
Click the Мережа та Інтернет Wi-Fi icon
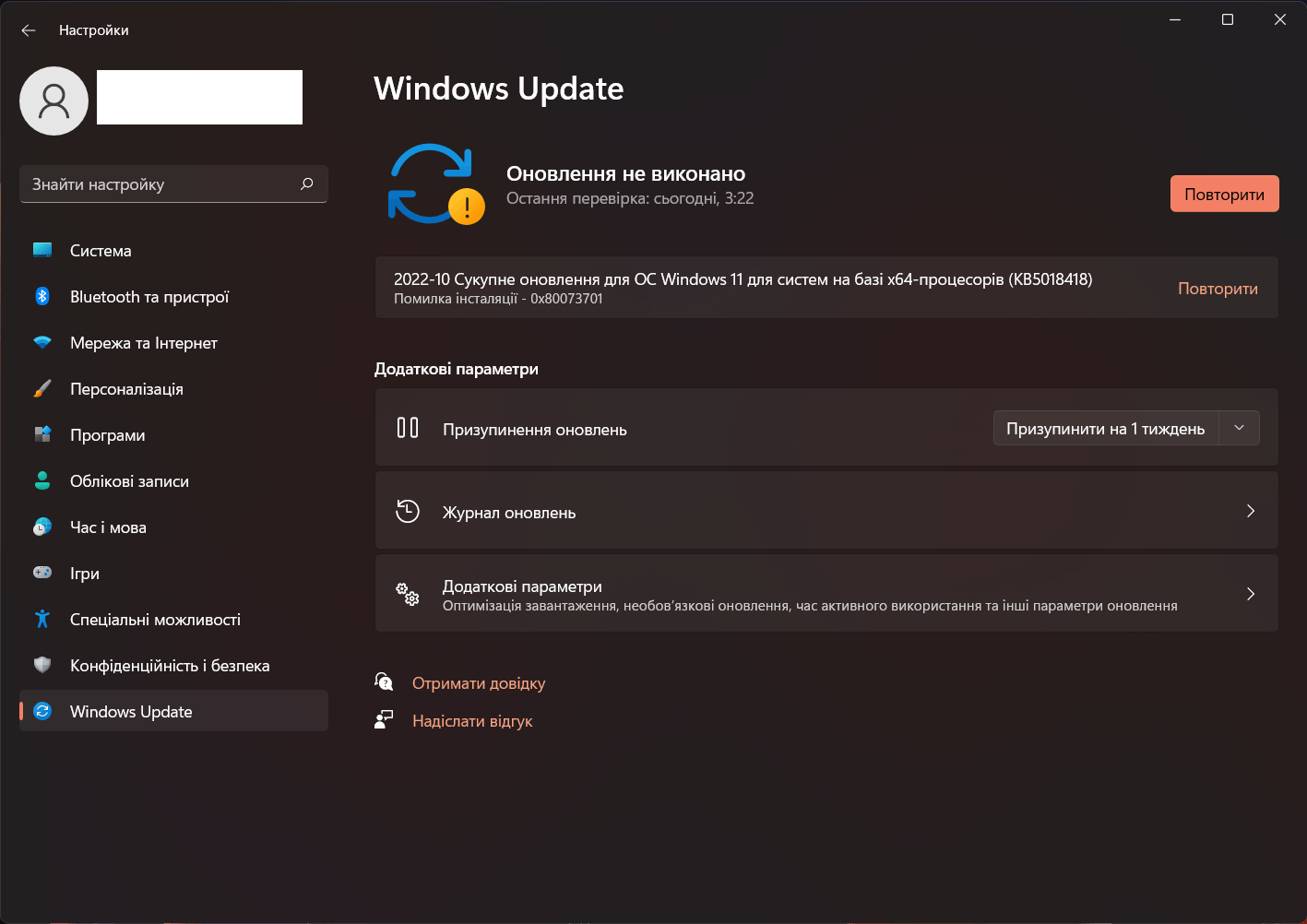pyautogui.click(x=42, y=342)
